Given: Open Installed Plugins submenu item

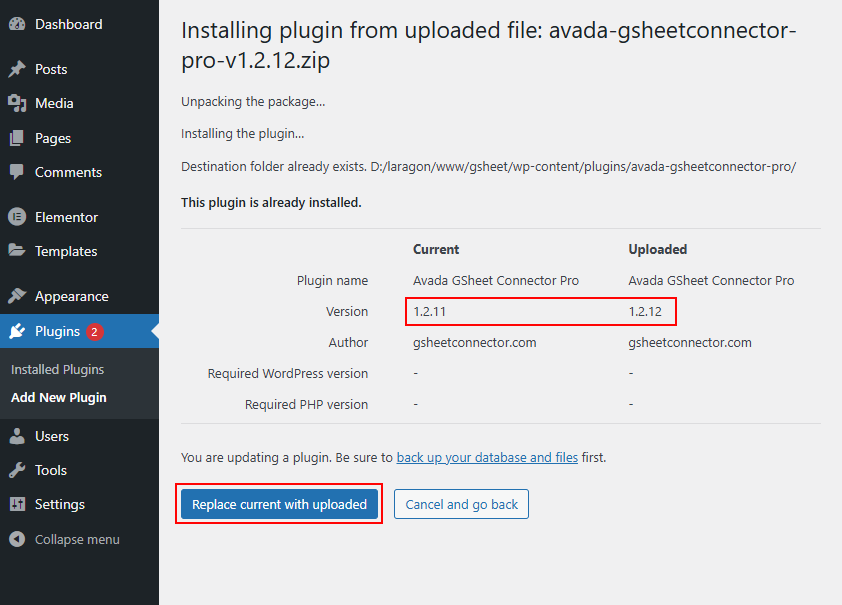Looking at the screenshot, I should pos(57,369).
